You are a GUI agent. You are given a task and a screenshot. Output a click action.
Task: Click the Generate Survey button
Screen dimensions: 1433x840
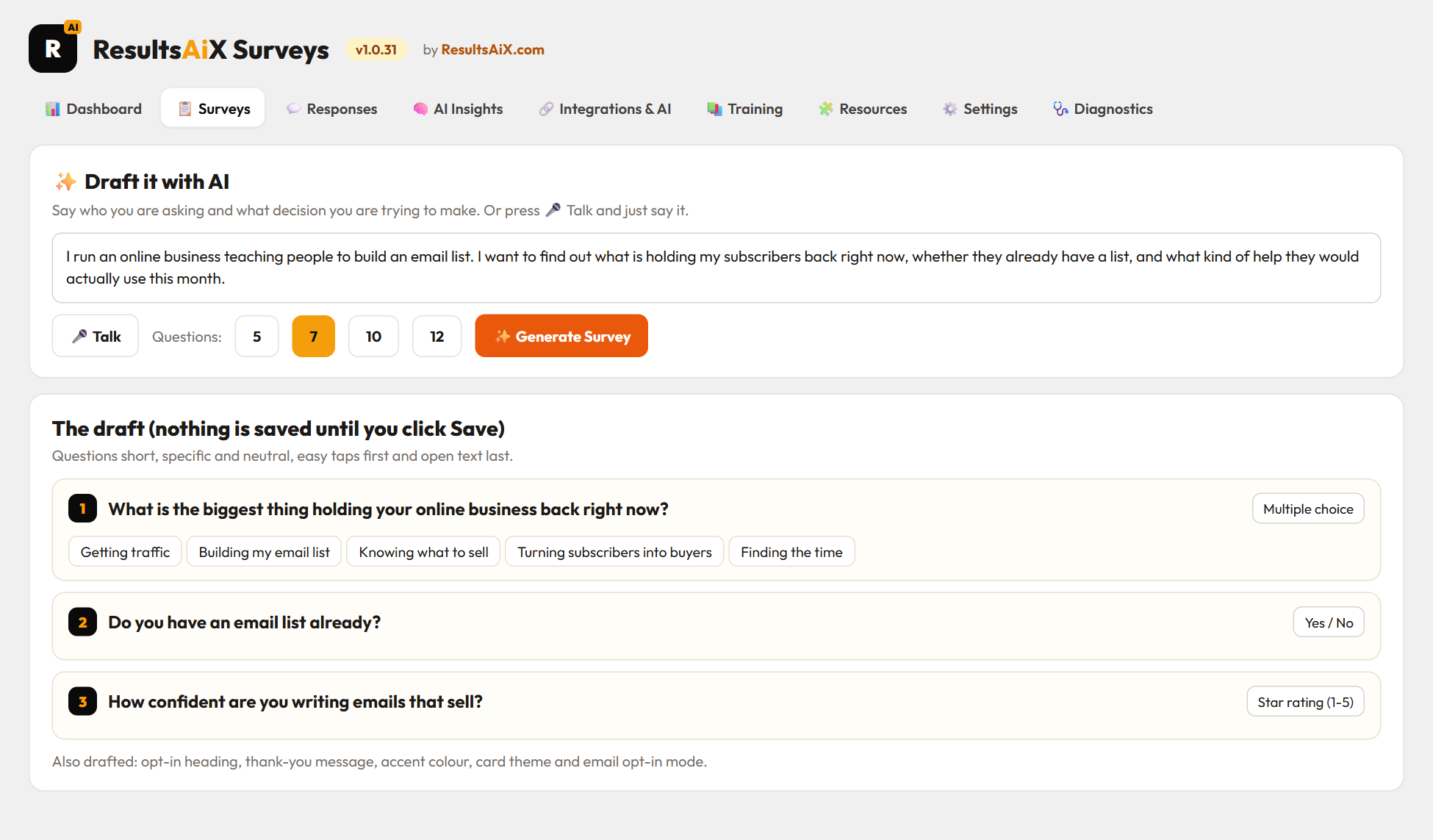point(561,336)
